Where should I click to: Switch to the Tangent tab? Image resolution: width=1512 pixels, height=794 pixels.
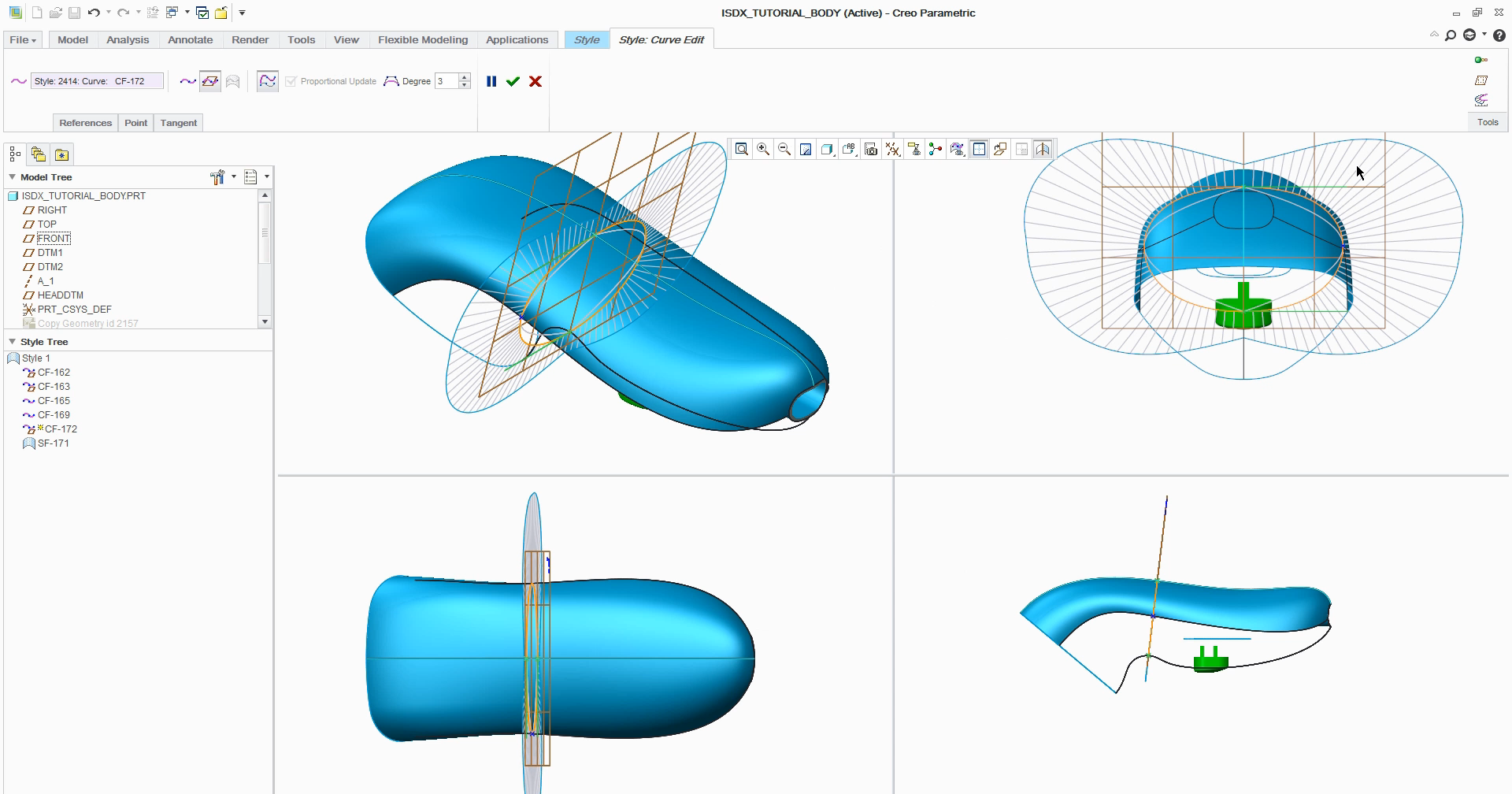(179, 123)
